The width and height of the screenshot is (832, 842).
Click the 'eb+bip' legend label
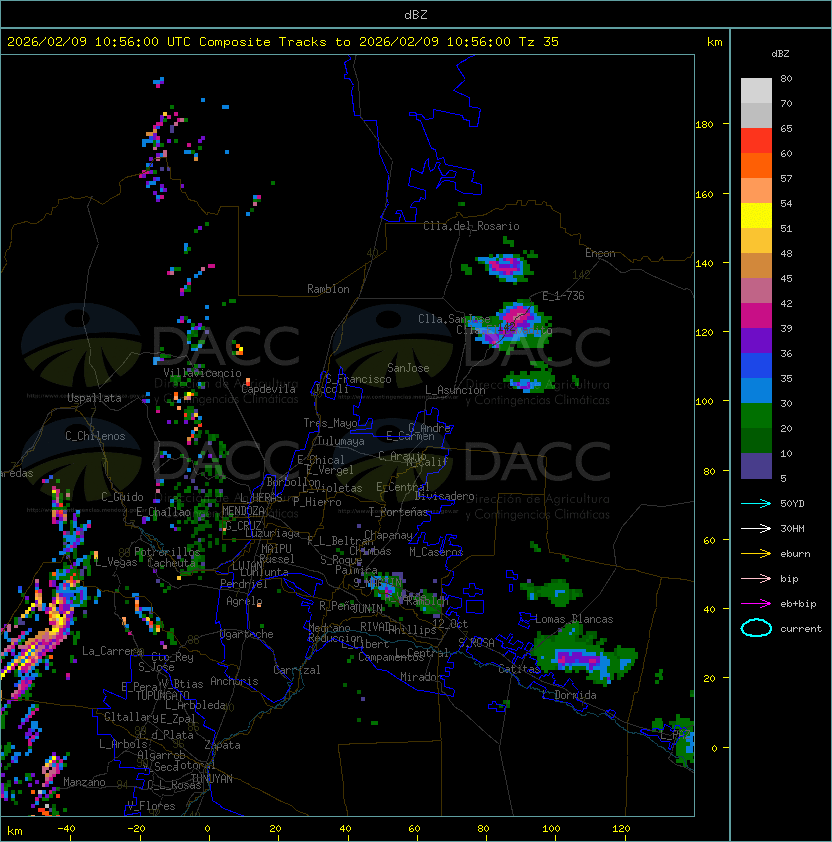pyautogui.click(x=798, y=604)
